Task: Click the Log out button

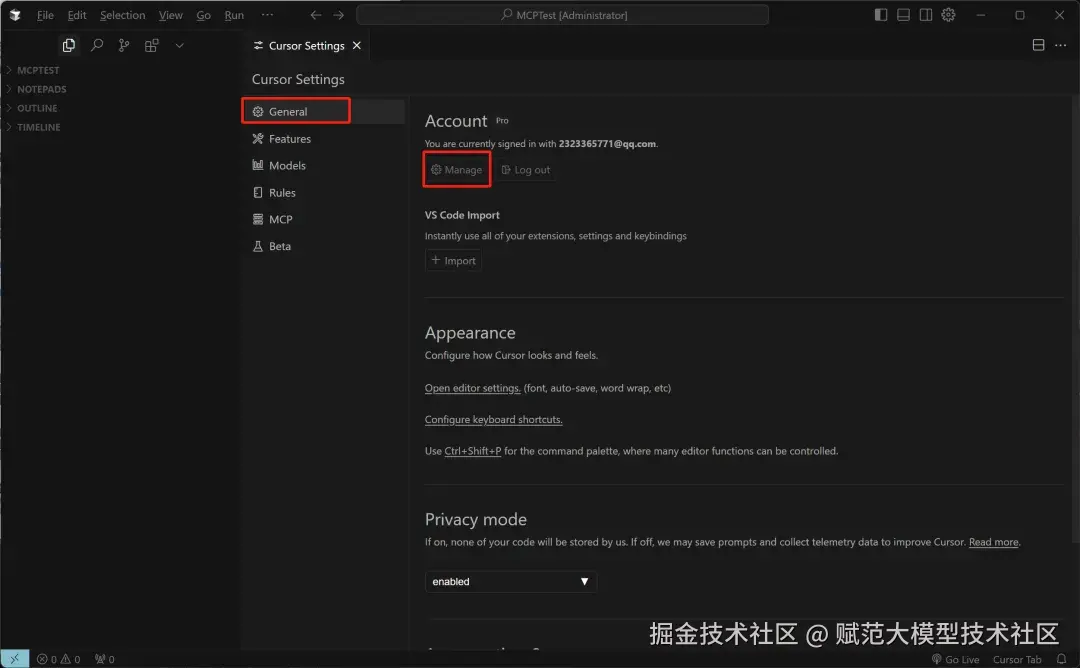Action: pos(526,169)
